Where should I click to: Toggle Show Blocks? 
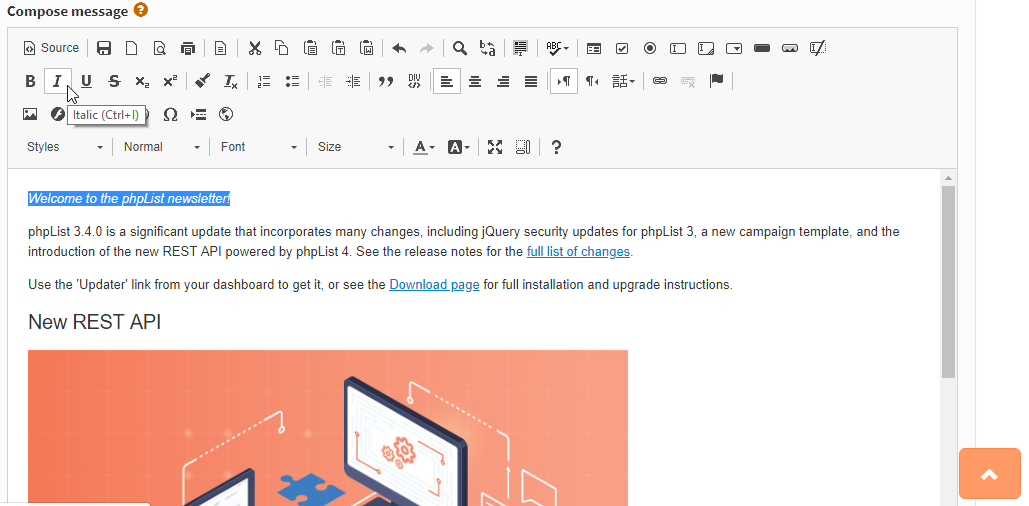523,147
